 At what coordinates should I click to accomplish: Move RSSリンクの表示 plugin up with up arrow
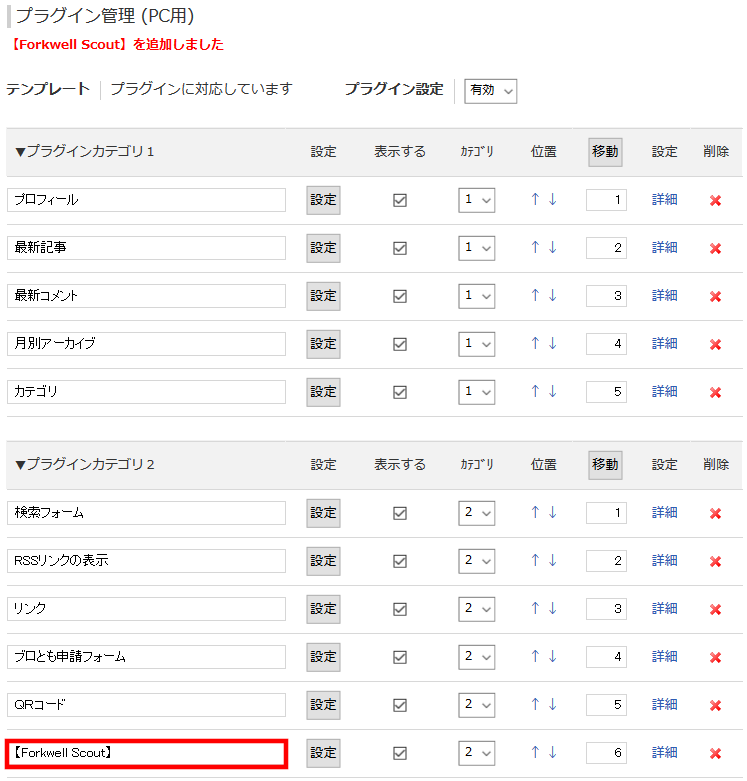tap(535, 560)
